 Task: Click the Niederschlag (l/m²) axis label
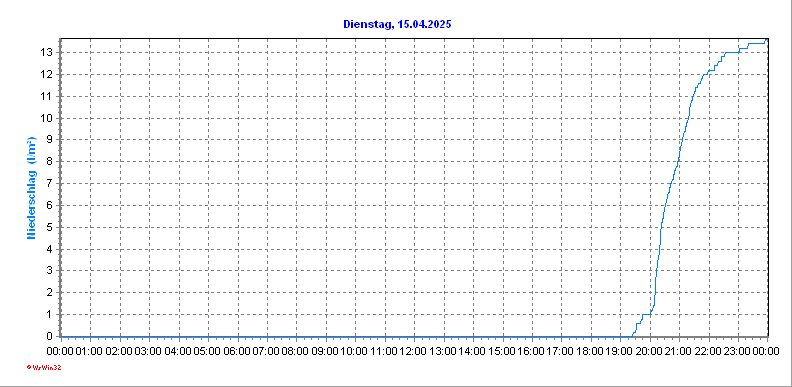tap(32, 187)
